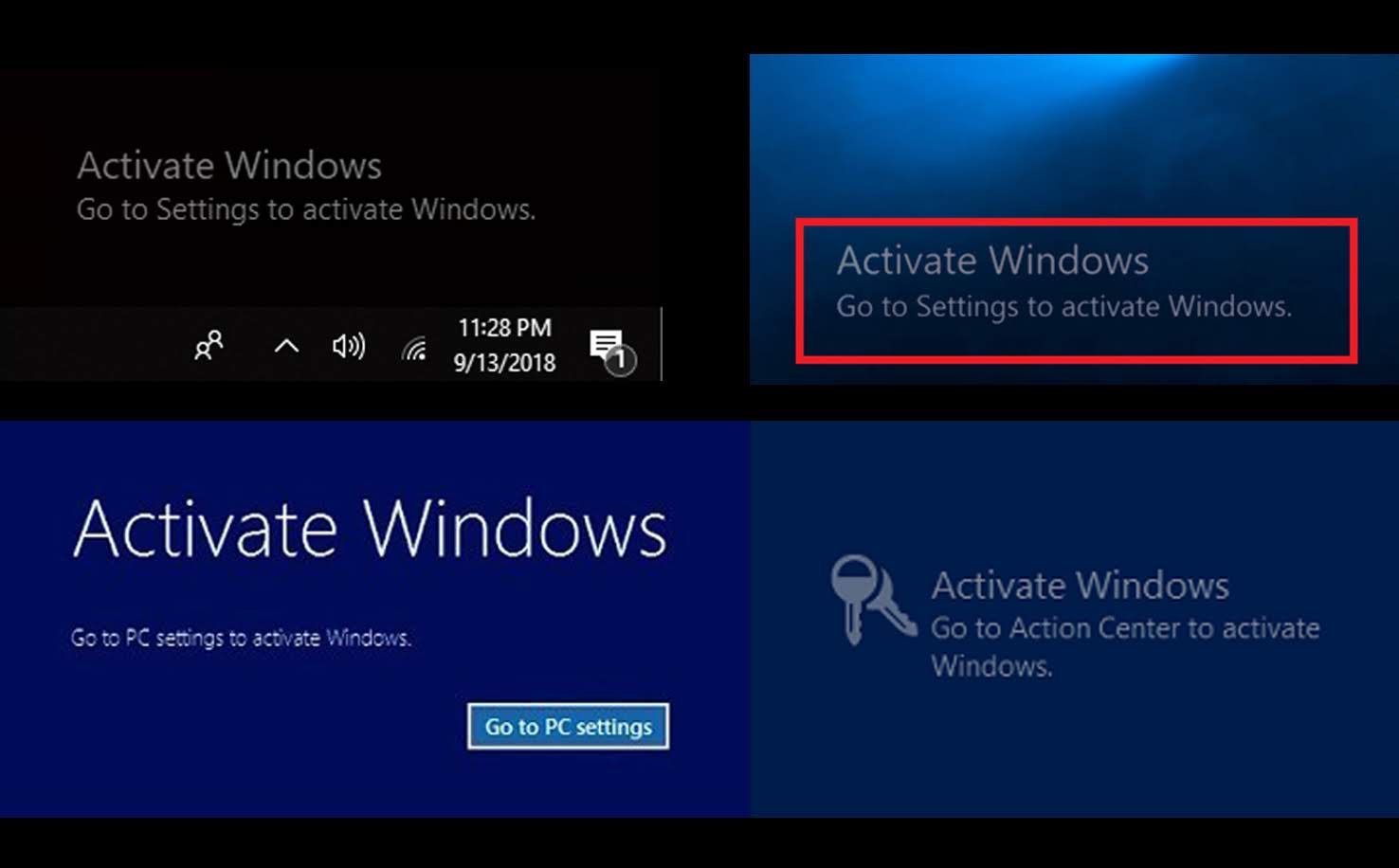Image resolution: width=1399 pixels, height=868 pixels.
Task: Click red-boxed 'Go to Settings to activate Windows' text
Action: [1064, 306]
